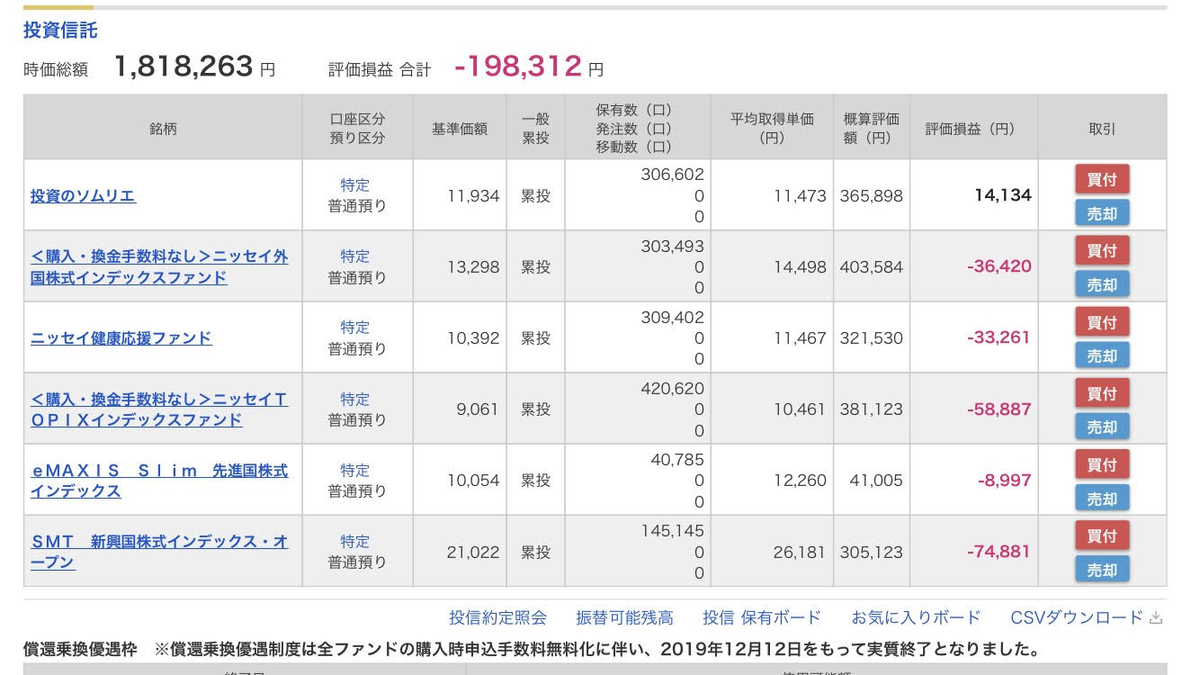
Task: Click profit value 14,134
Action: [1003, 196]
